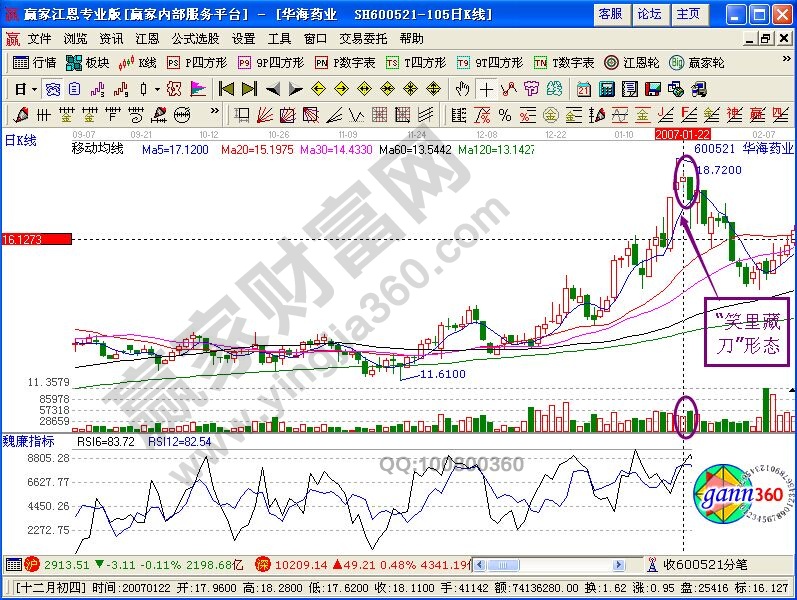
Task: Step forward using the black right triangle icon
Action: coord(295,90)
